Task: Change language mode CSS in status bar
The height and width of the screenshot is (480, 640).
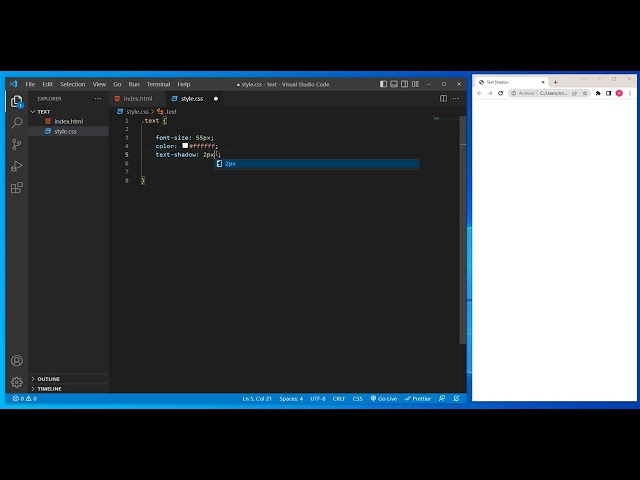Action: [358, 398]
